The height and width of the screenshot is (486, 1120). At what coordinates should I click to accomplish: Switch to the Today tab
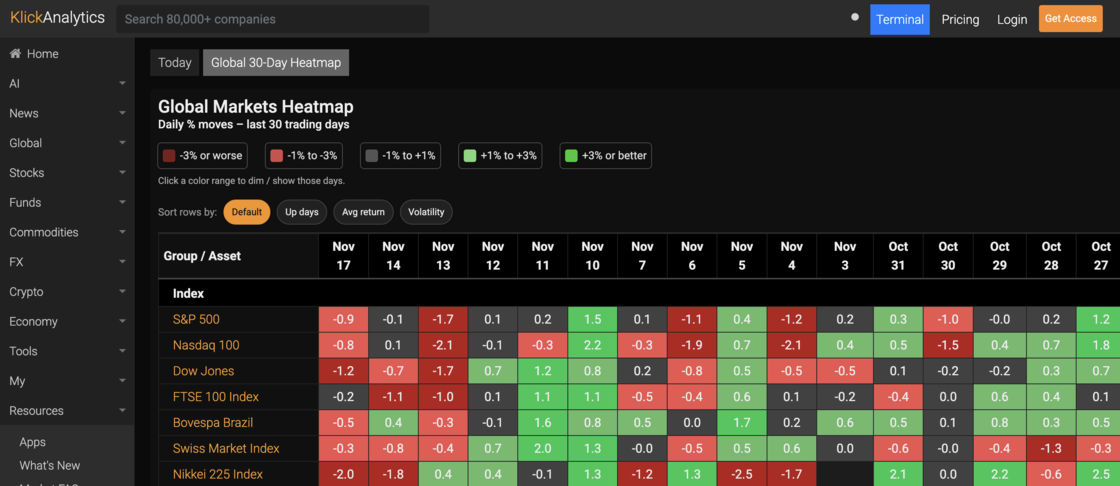175,63
